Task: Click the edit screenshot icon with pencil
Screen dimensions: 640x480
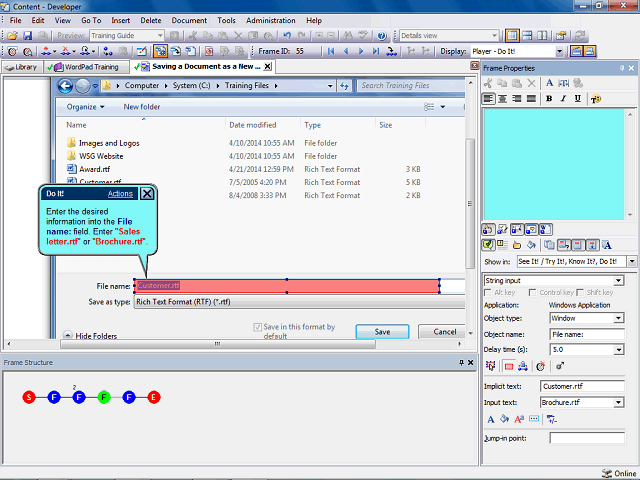Action: (x=142, y=51)
